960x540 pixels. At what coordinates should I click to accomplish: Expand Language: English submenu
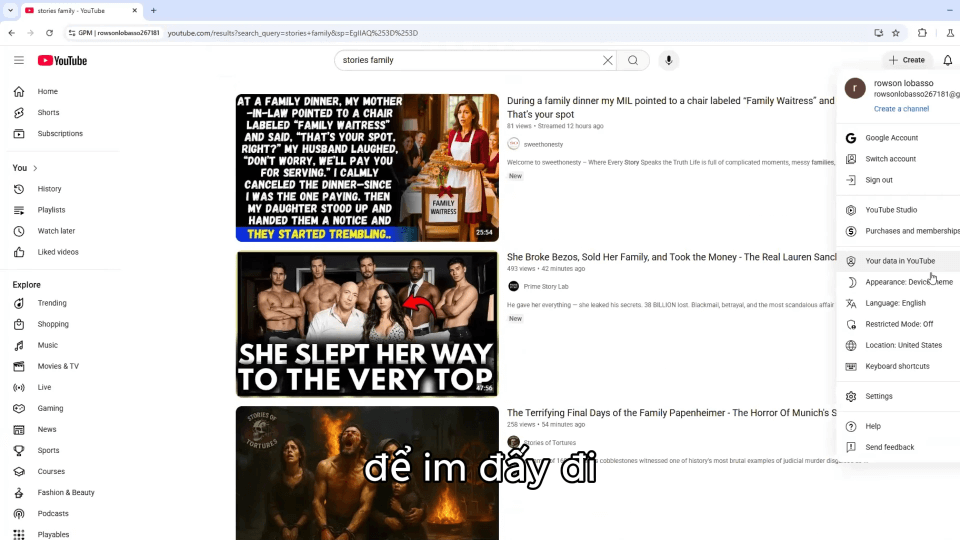(895, 303)
